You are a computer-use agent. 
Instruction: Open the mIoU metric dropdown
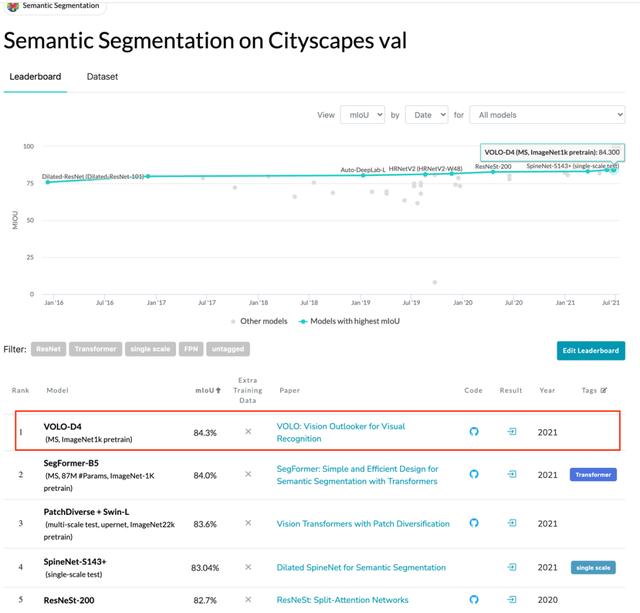[361, 115]
